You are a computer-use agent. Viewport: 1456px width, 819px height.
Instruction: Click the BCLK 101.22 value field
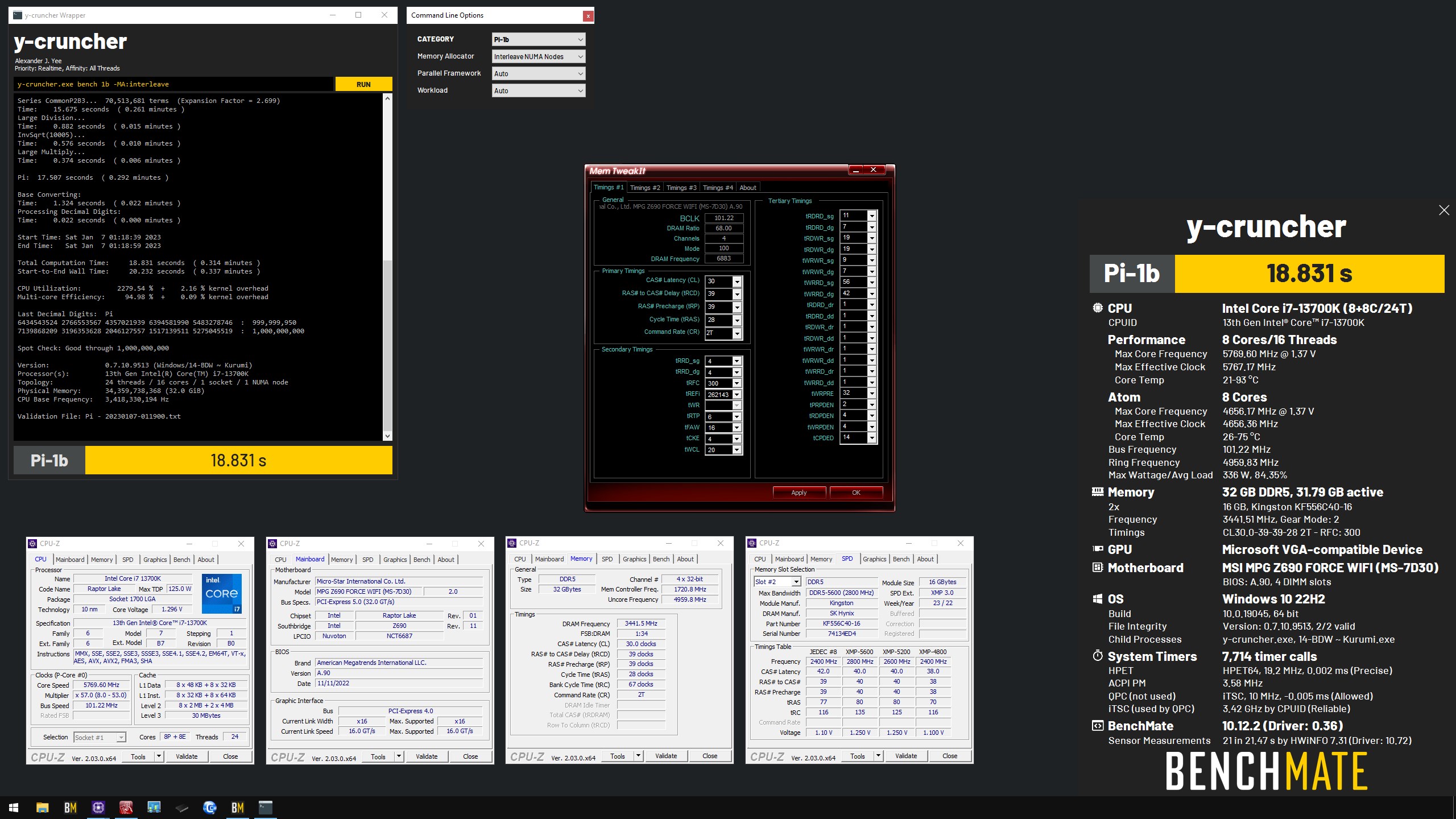tap(723, 218)
